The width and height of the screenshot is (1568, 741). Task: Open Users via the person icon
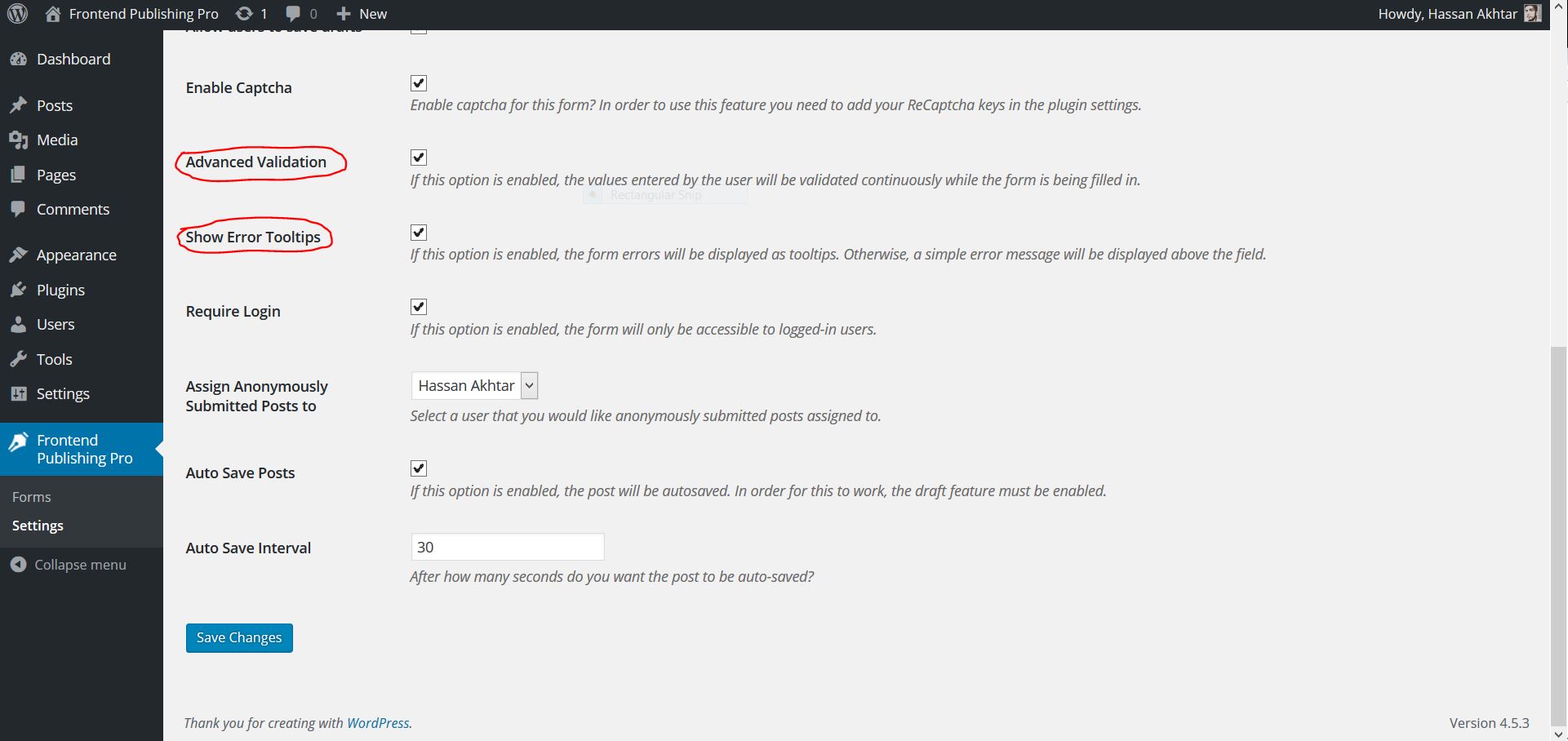tap(20, 324)
